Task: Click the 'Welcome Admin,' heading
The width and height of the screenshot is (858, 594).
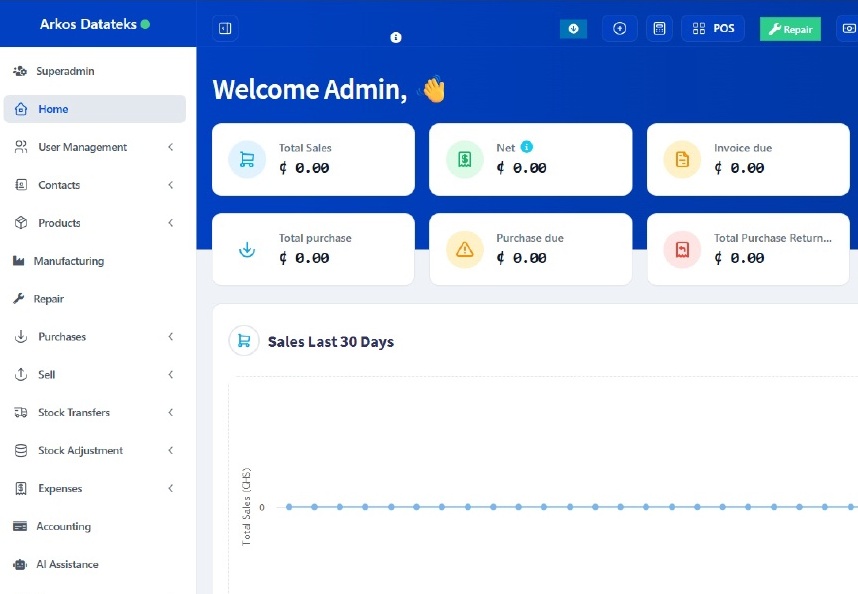Action: click(x=310, y=90)
